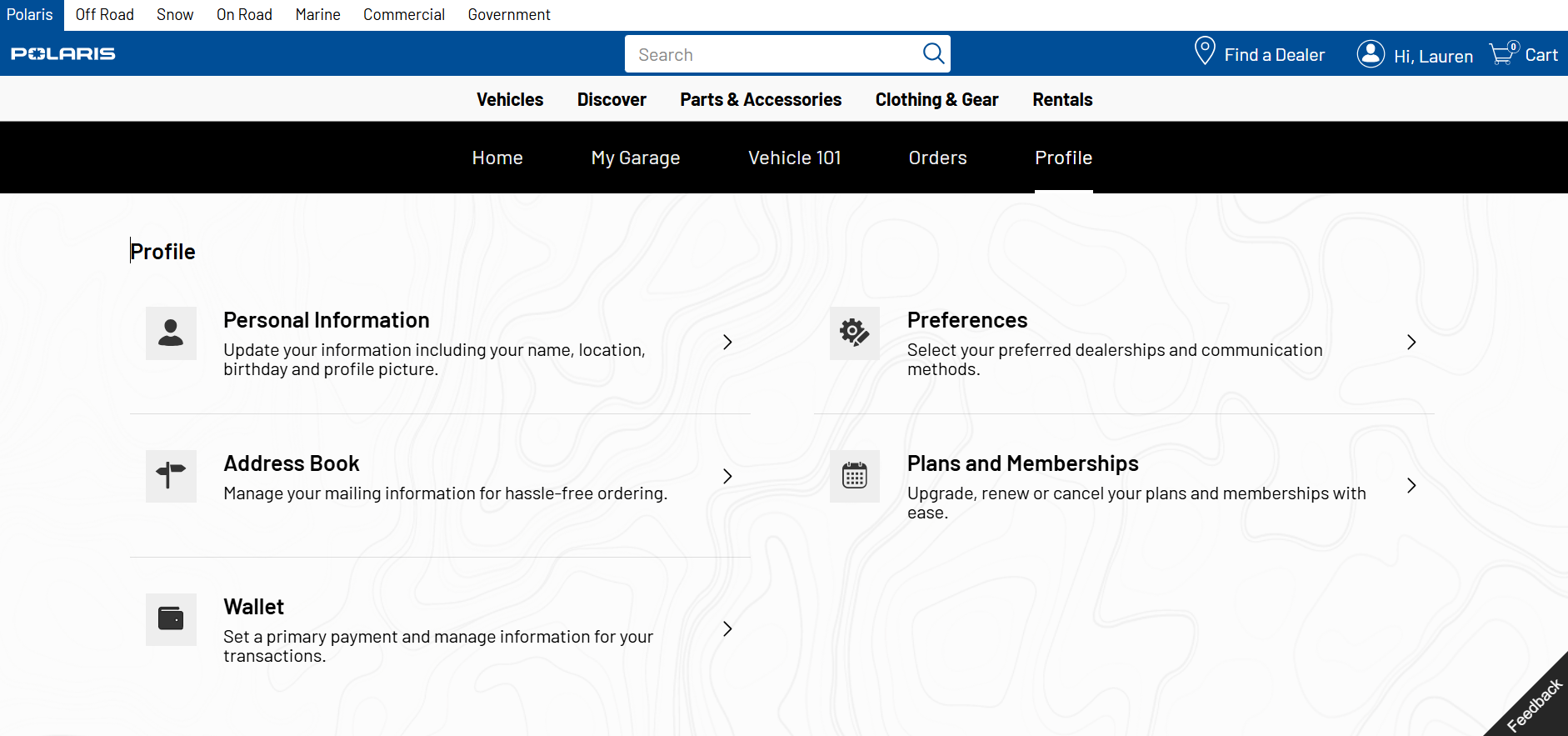Click the Wallet icon
Image resolution: width=1568 pixels, height=736 pixels.
[171, 619]
